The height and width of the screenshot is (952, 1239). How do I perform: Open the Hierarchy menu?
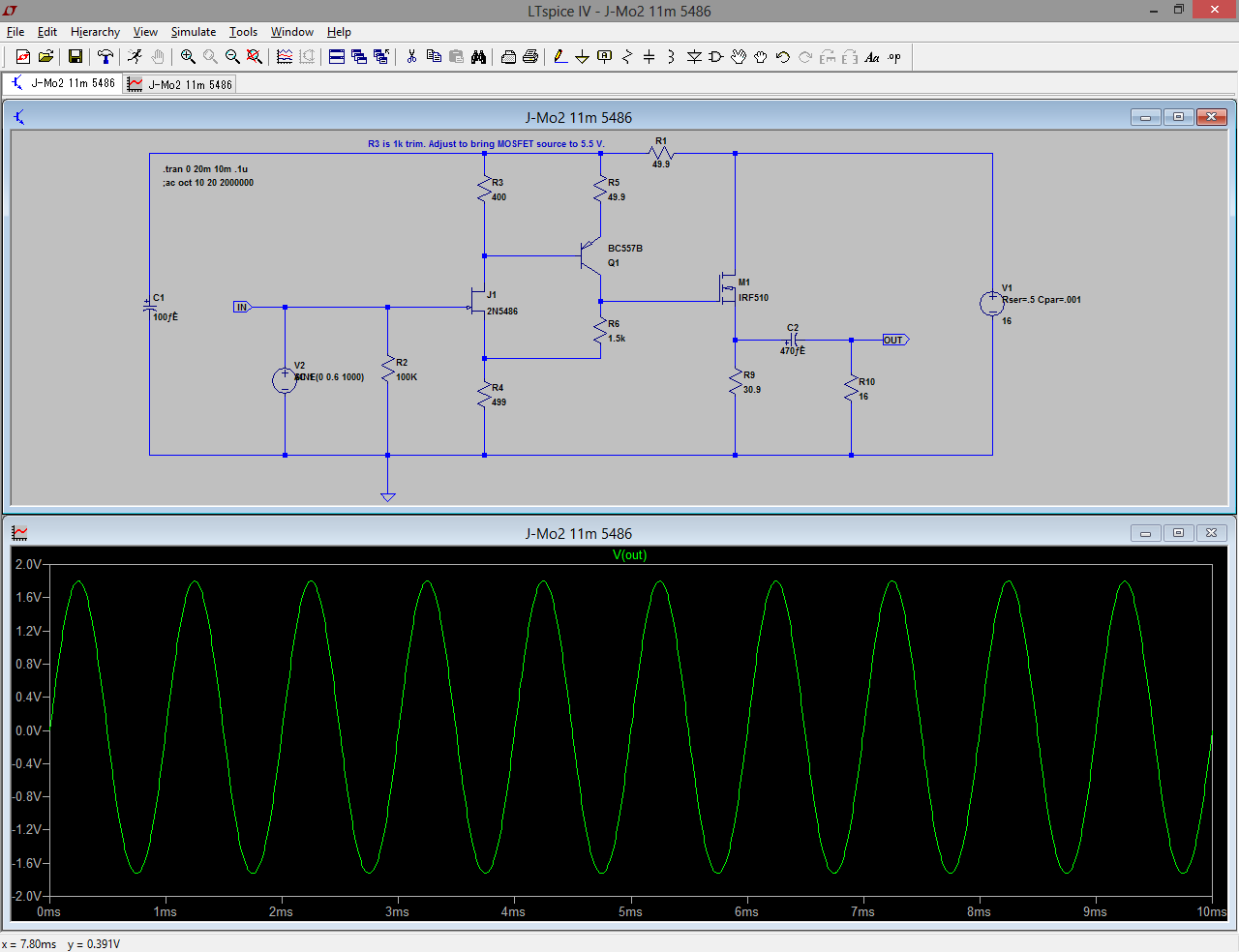click(x=95, y=32)
